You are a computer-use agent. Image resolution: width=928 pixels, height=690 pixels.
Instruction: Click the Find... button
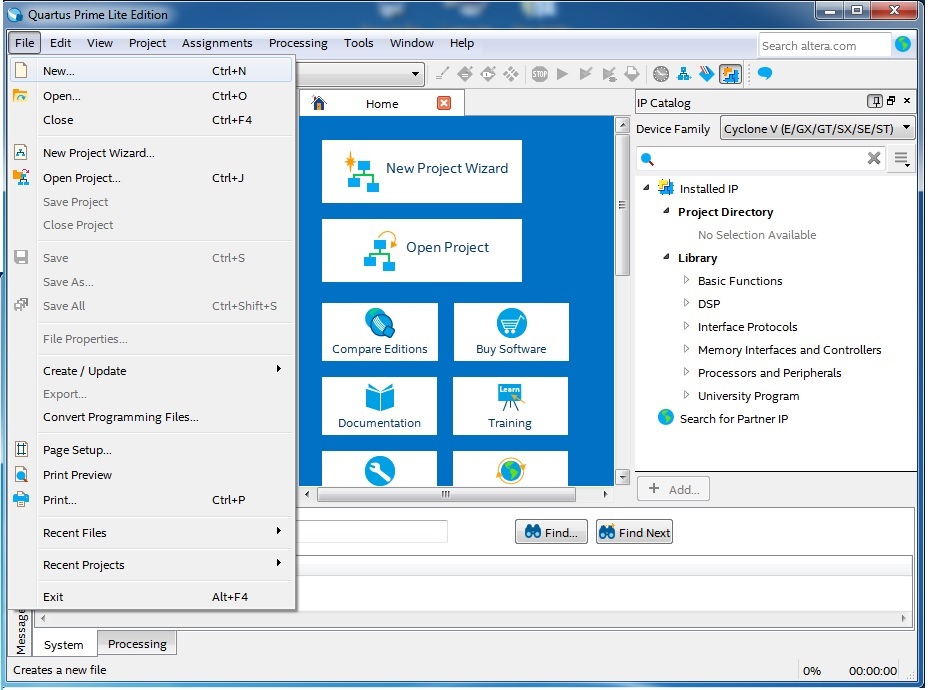551,532
